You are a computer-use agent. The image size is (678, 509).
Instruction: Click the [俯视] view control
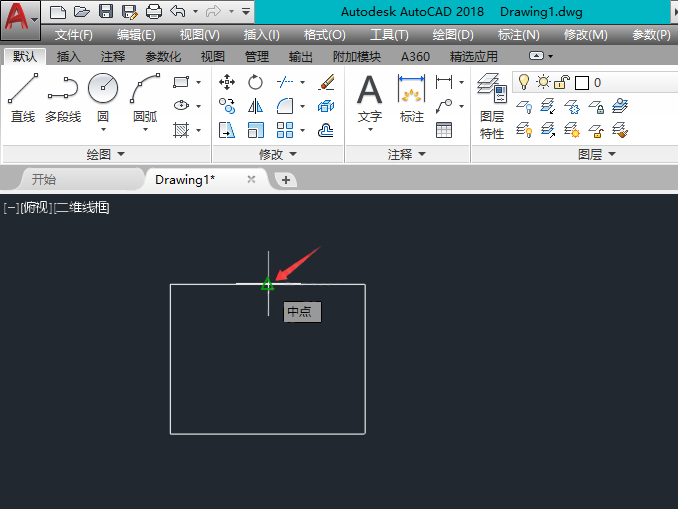tap(36, 208)
